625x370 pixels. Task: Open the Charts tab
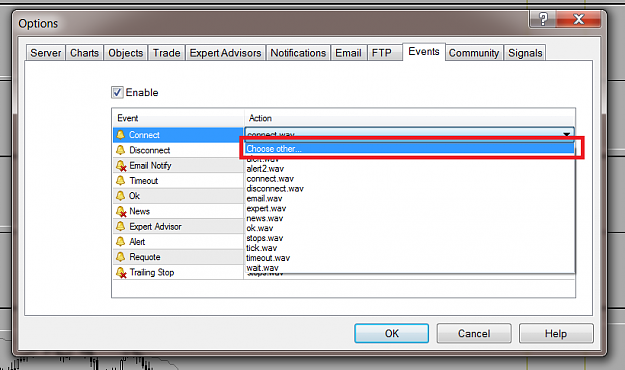pyautogui.click(x=84, y=53)
